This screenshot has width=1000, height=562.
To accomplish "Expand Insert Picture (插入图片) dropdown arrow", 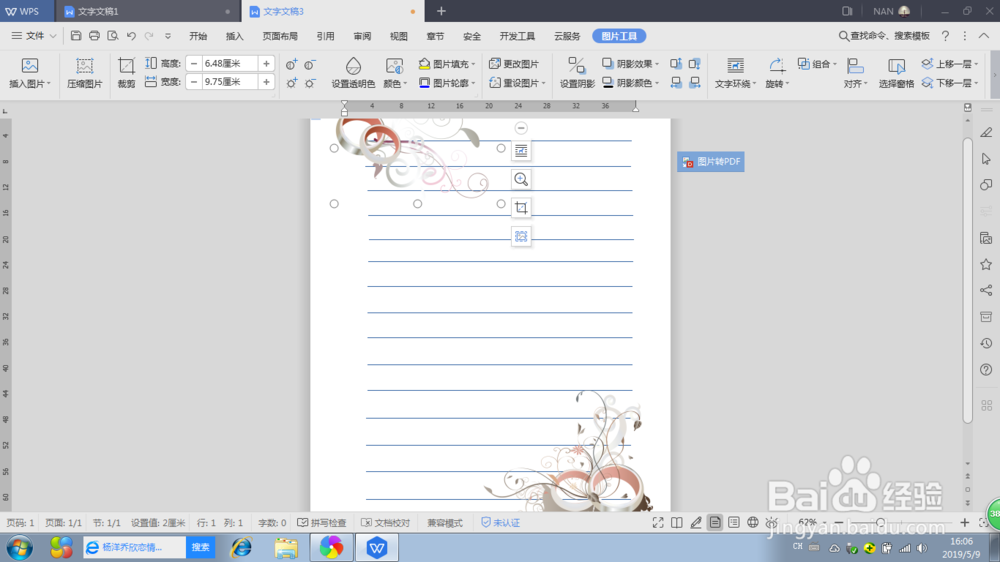I will click(48, 84).
